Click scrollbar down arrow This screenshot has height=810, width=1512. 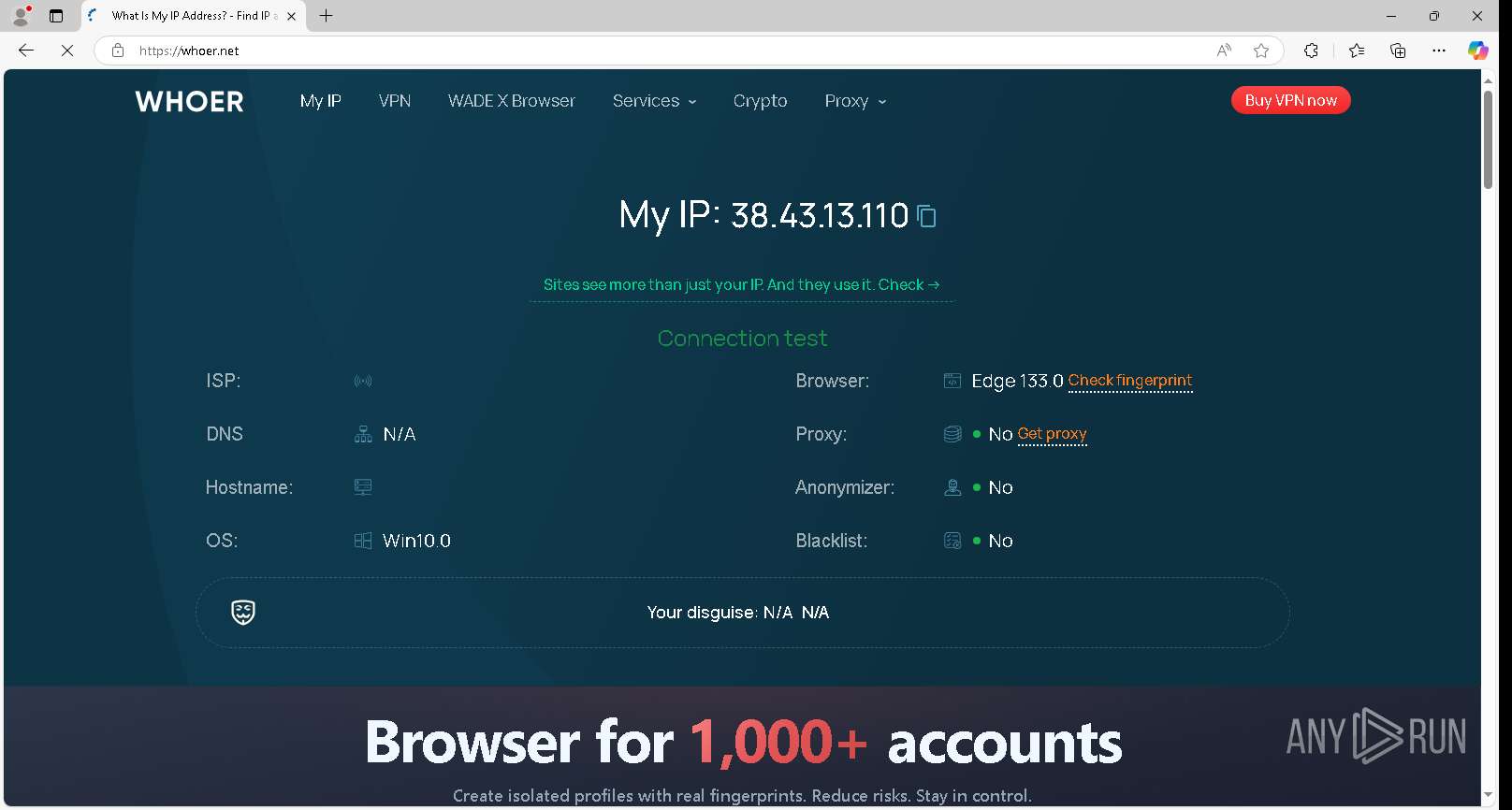pos(1488,797)
